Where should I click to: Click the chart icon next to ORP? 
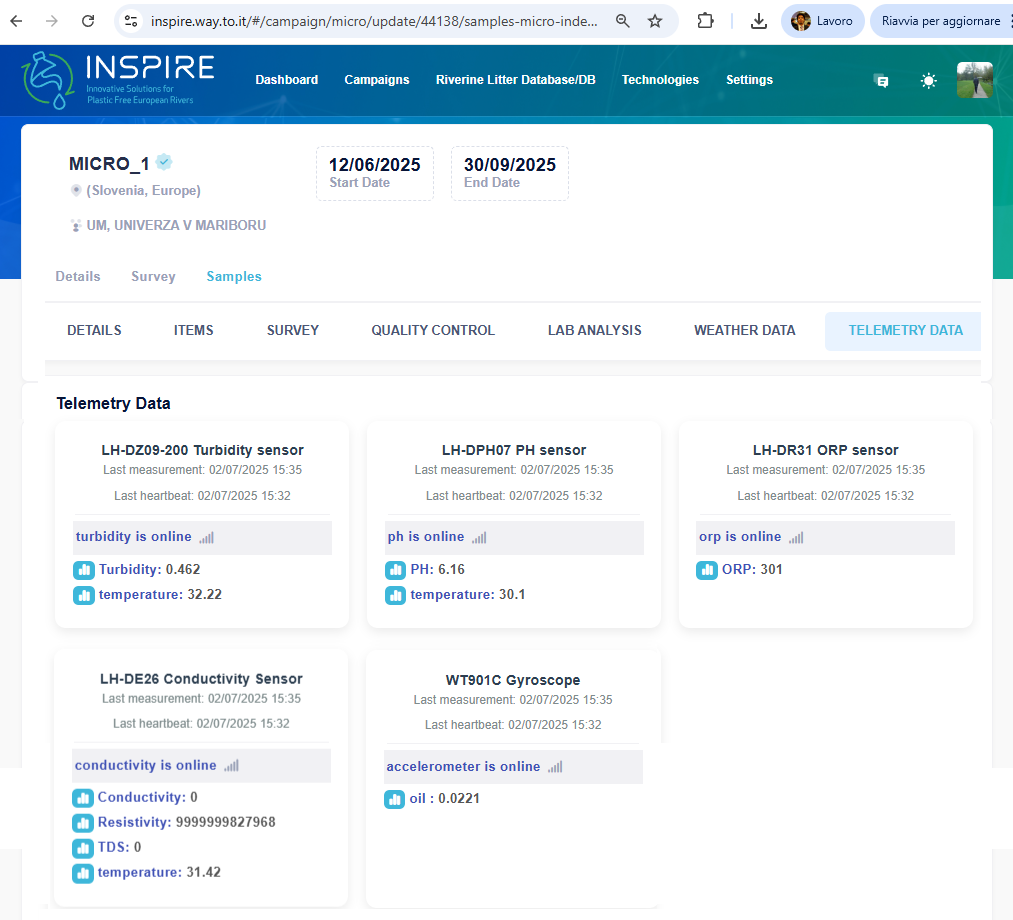tap(707, 570)
